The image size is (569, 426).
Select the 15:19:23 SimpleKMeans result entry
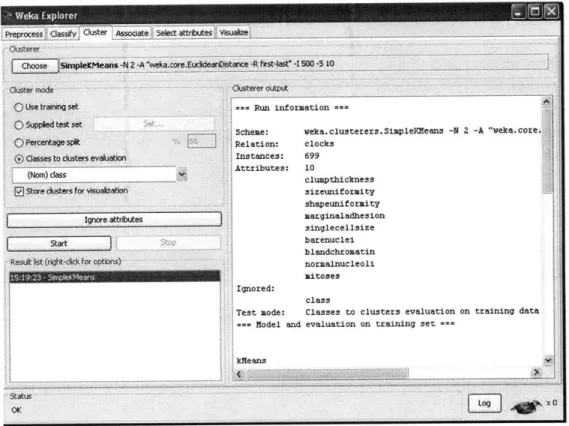tap(115, 277)
